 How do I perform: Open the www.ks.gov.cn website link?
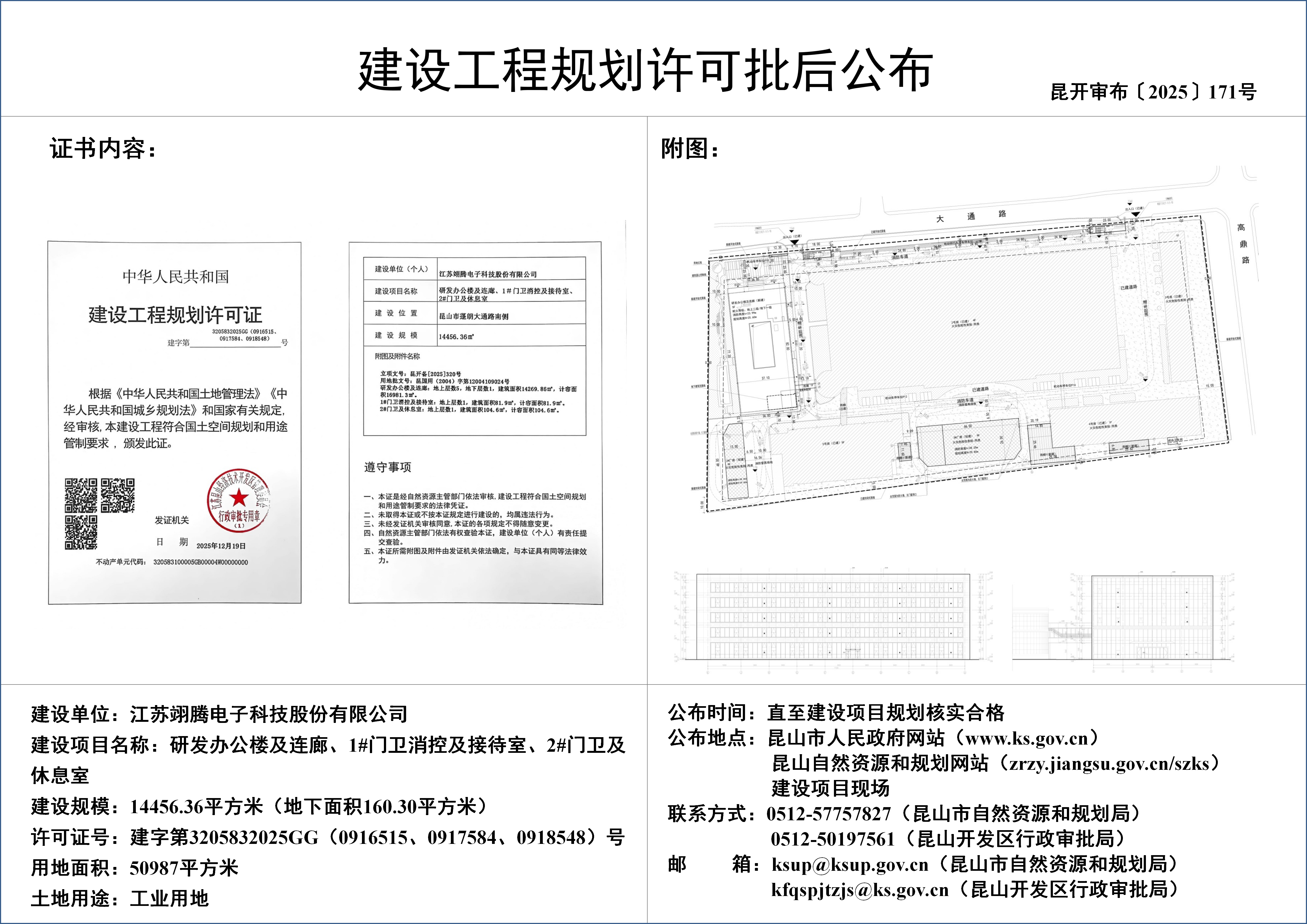tap(1027, 739)
